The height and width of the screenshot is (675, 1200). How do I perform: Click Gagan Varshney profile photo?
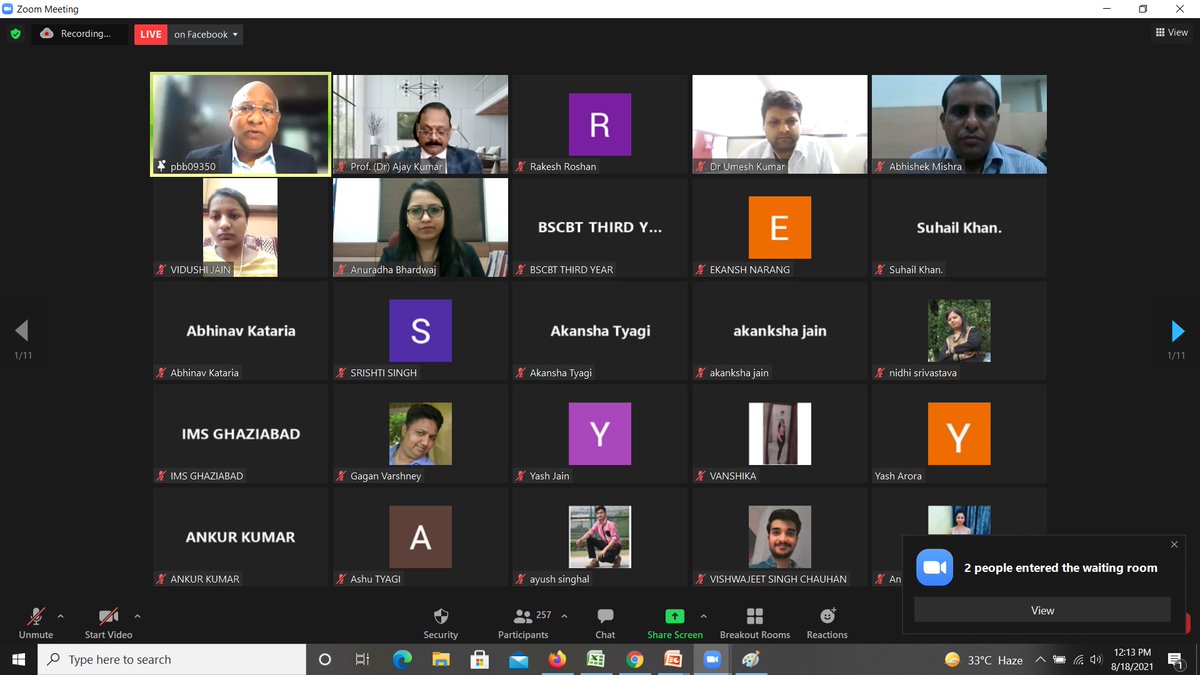pyautogui.click(x=420, y=434)
